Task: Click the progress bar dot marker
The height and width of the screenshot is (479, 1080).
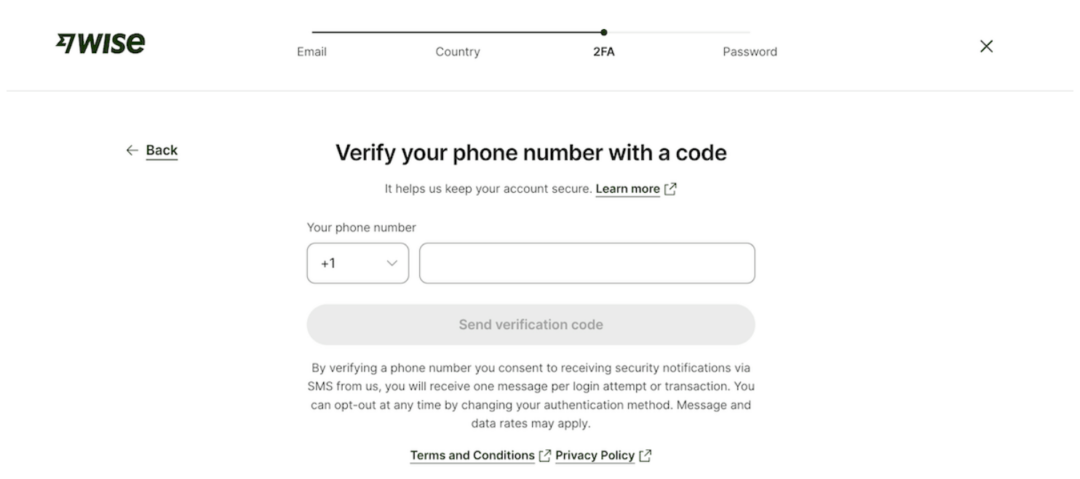Action: tap(603, 32)
